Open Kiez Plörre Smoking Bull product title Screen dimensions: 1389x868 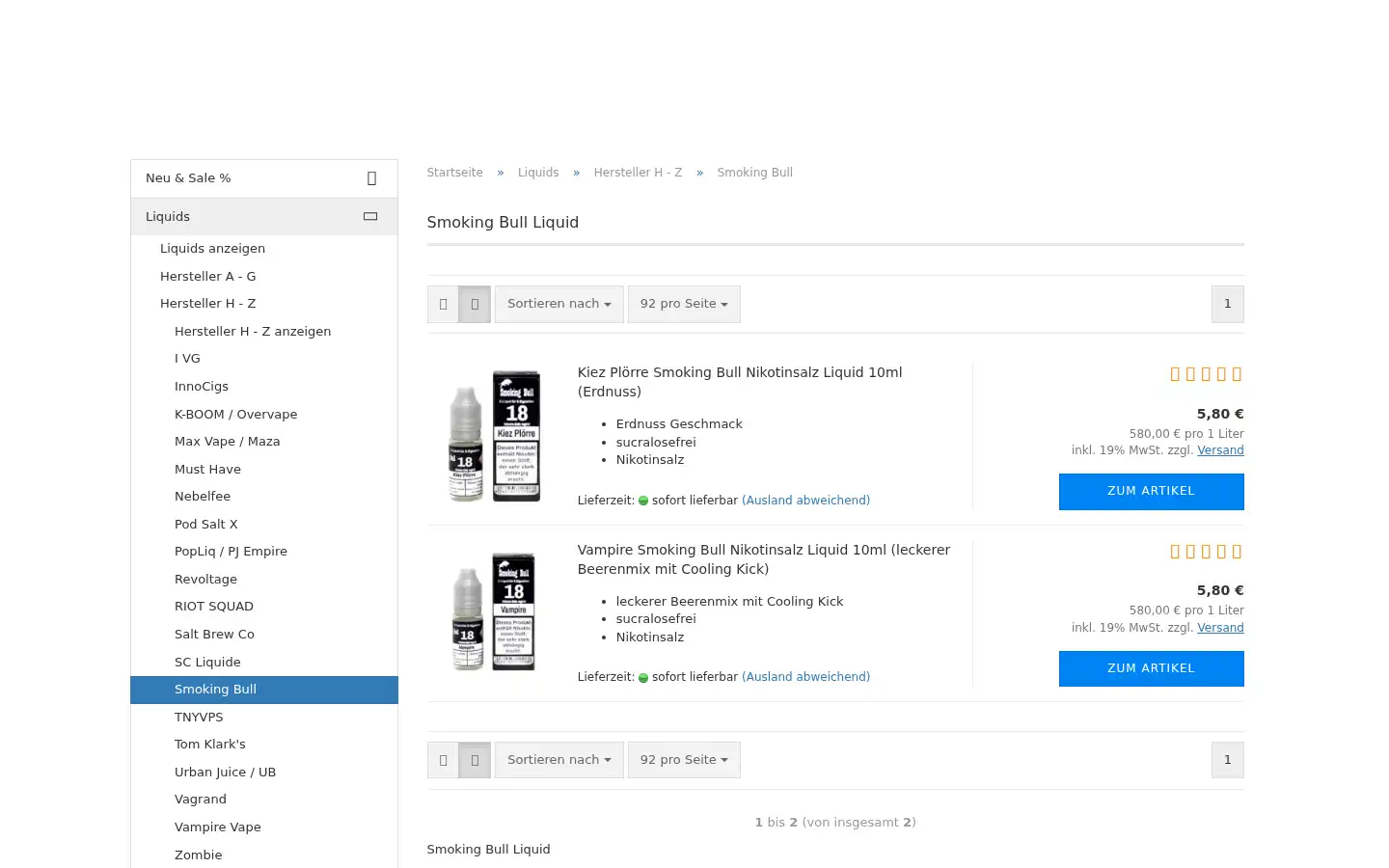click(x=740, y=382)
